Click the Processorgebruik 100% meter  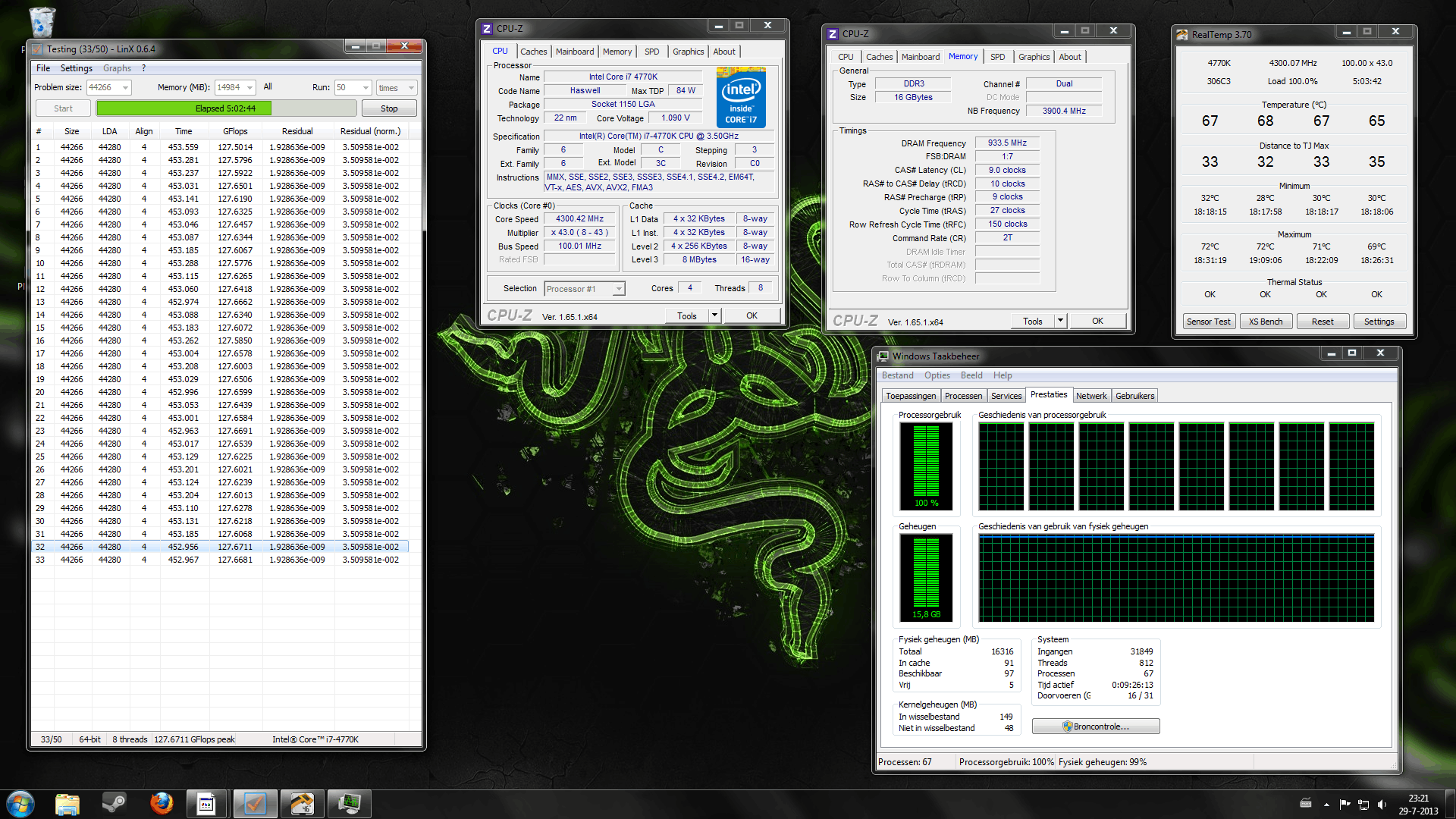(x=926, y=466)
